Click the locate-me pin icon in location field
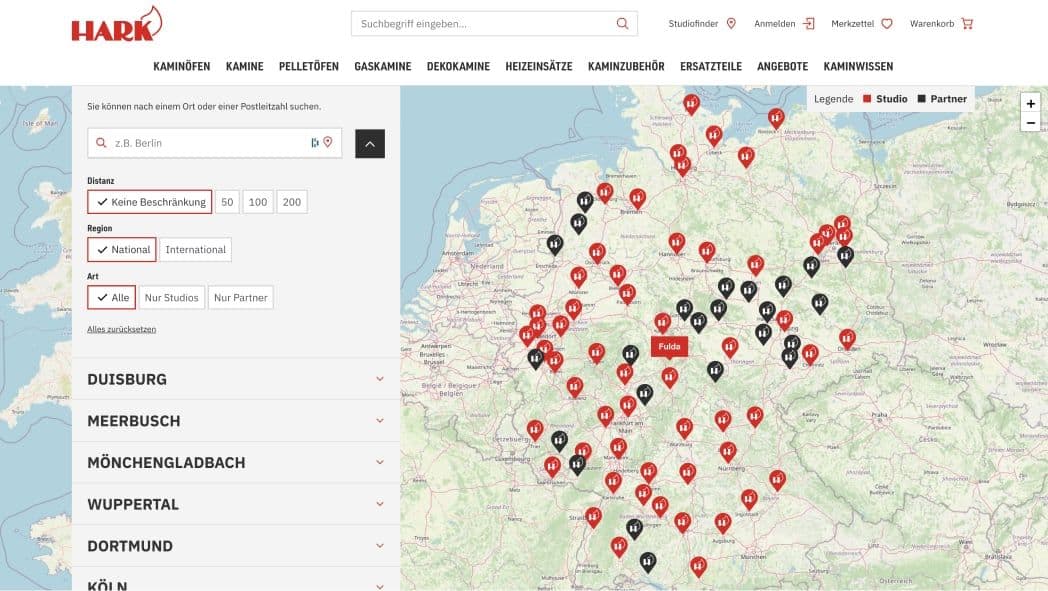Image resolution: width=1048 pixels, height=591 pixels. 327,143
